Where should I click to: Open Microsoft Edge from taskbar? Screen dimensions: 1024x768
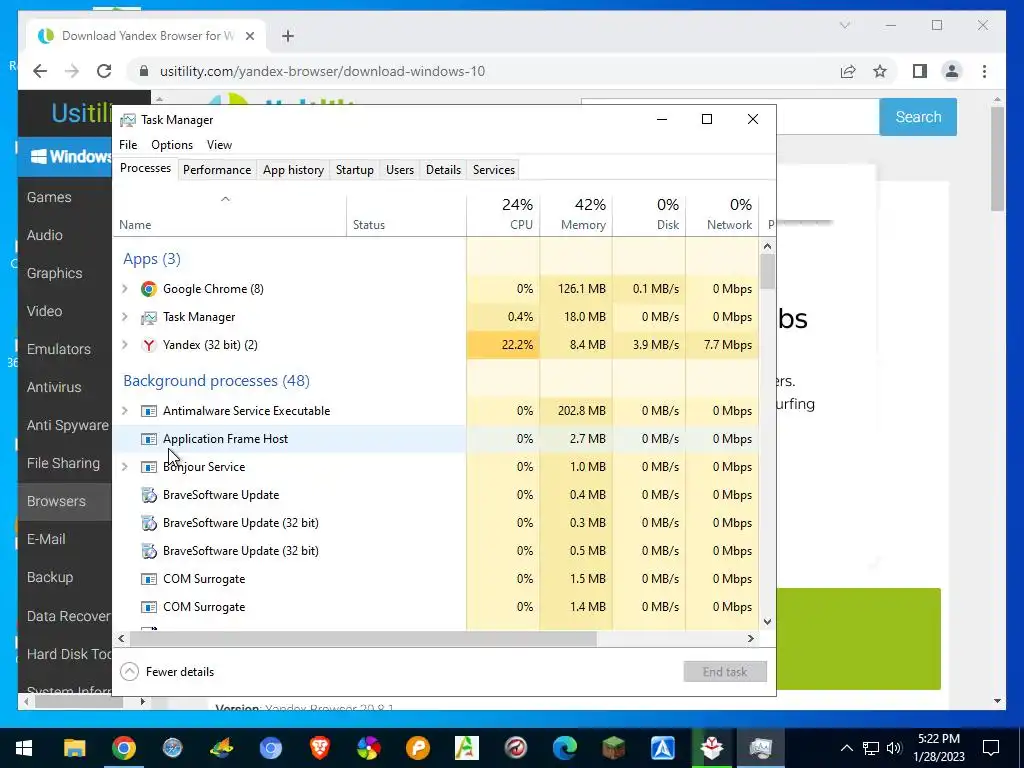565,748
